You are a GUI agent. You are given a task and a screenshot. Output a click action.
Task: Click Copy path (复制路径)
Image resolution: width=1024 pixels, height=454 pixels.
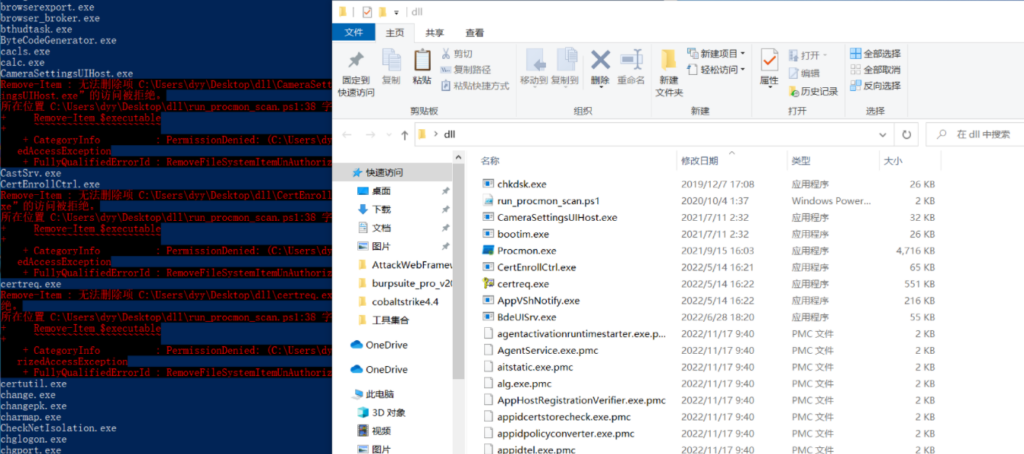(x=466, y=69)
